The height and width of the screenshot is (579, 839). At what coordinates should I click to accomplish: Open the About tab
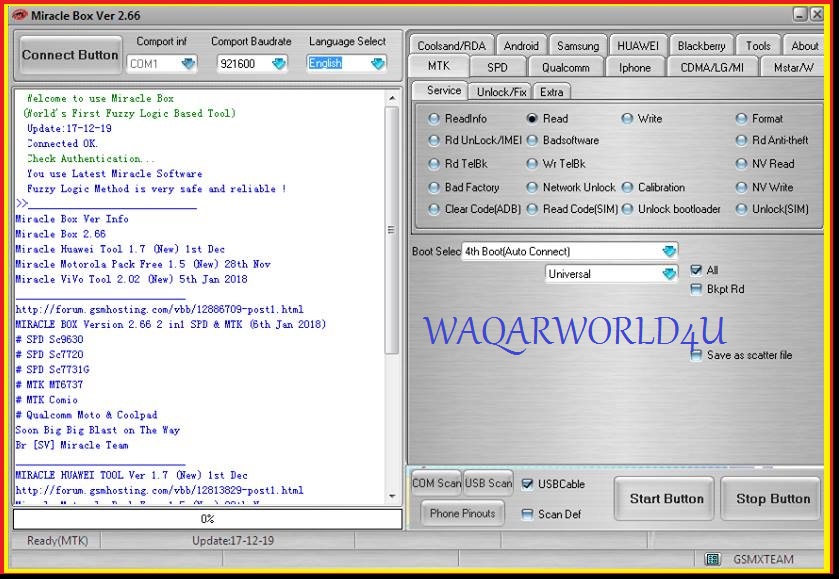click(804, 45)
